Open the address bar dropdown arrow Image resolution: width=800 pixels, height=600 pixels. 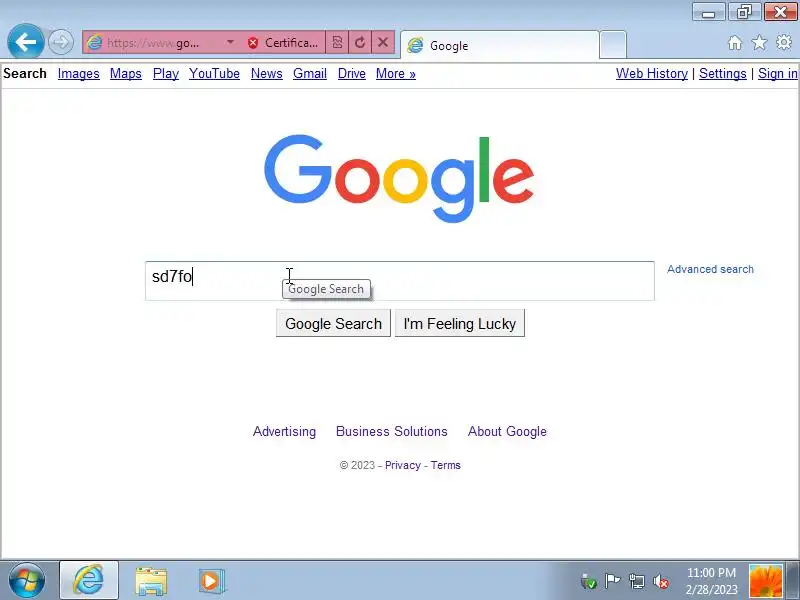[231, 42]
